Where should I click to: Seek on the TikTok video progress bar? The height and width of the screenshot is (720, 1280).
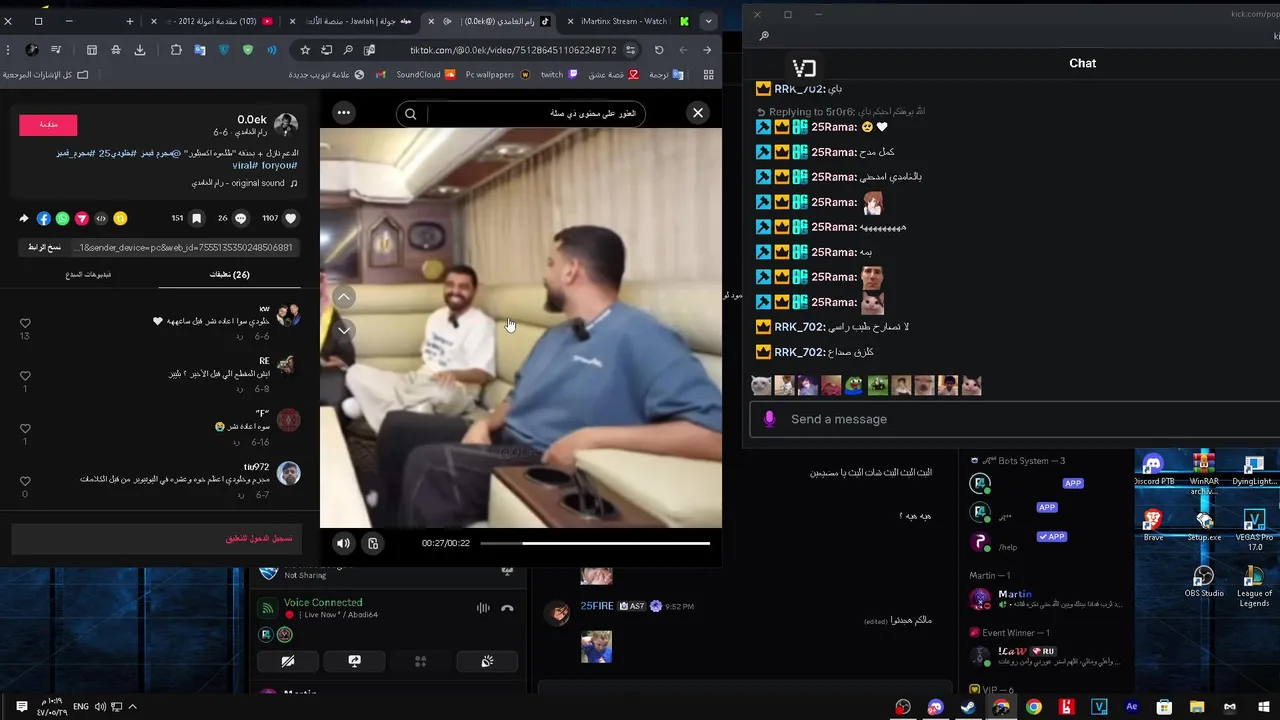coord(595,543)
